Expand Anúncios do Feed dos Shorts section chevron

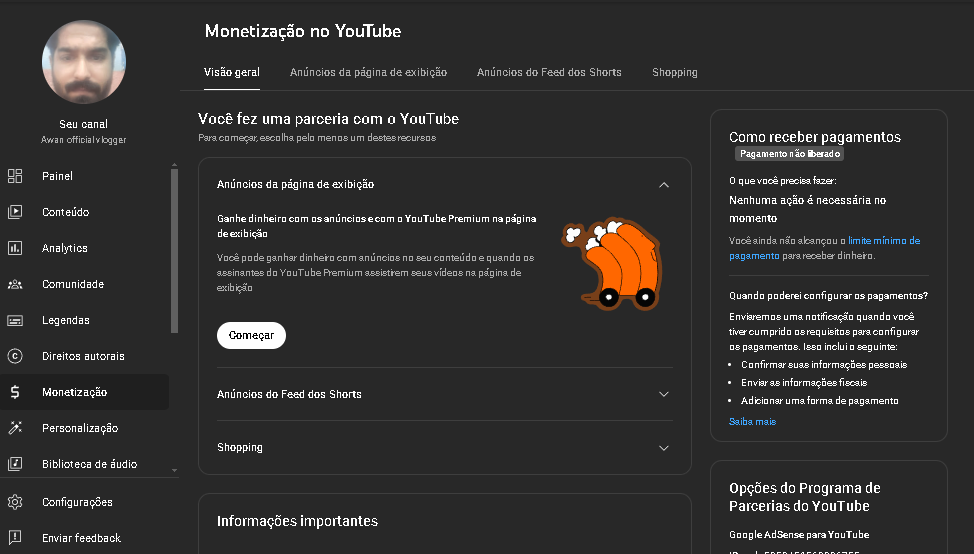point(663,394)
